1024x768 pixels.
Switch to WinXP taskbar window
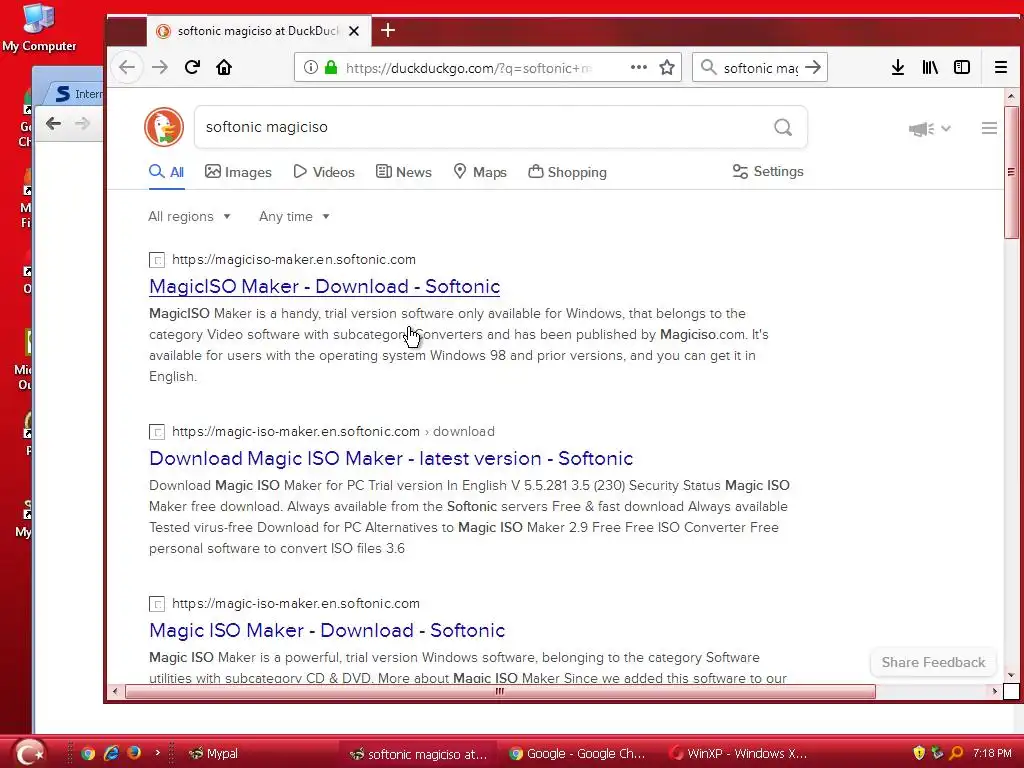tap(738, 753)
